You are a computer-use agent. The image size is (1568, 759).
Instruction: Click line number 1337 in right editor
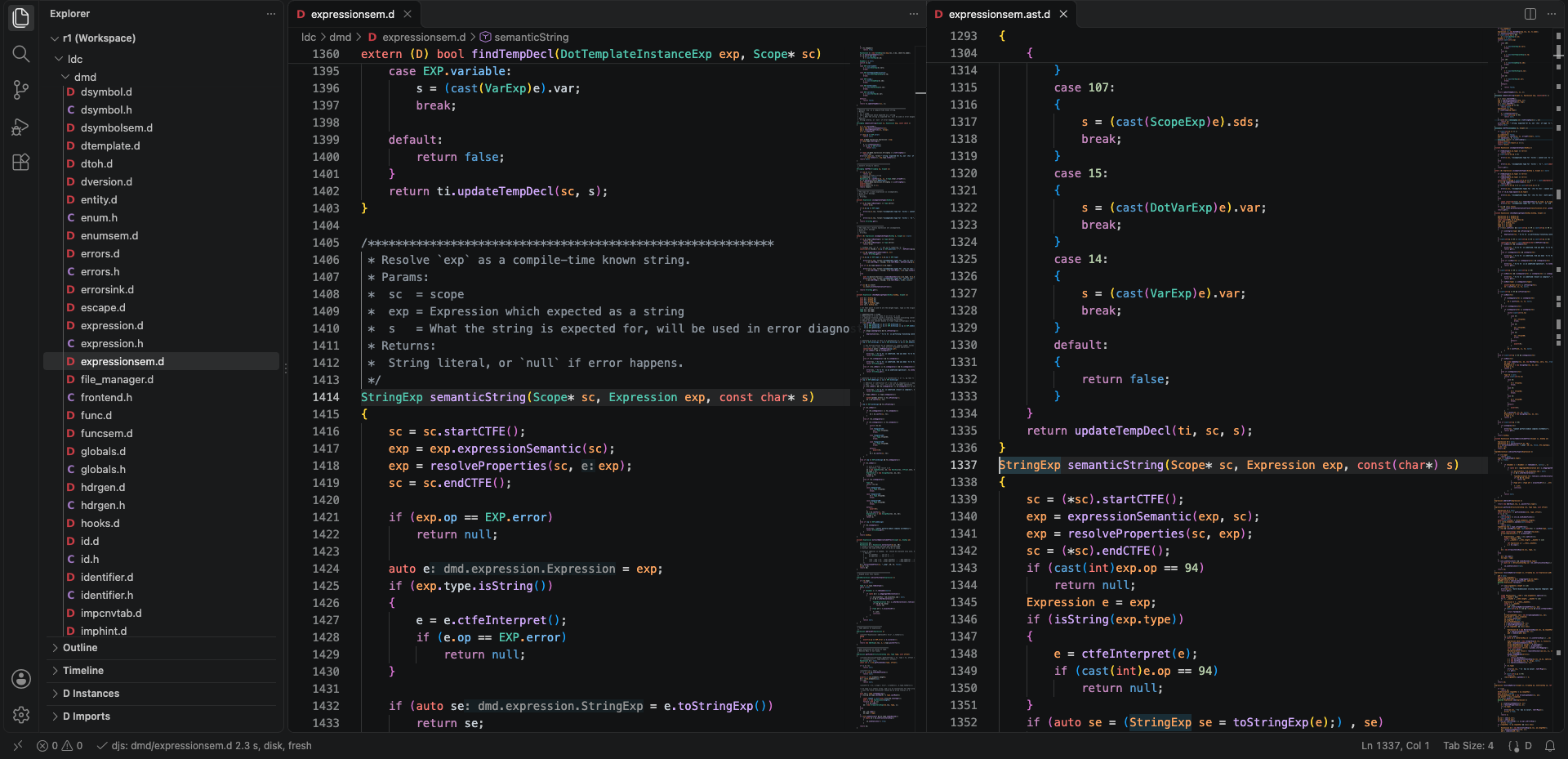(x=964, y=465)
